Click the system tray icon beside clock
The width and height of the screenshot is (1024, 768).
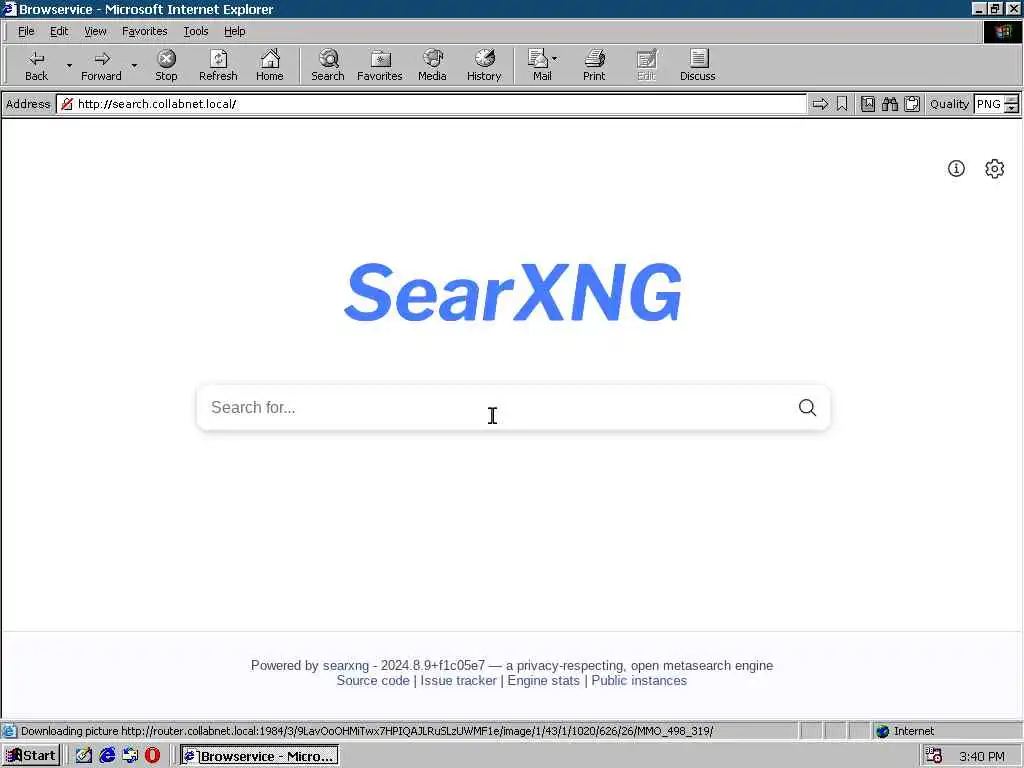(934, 756)
